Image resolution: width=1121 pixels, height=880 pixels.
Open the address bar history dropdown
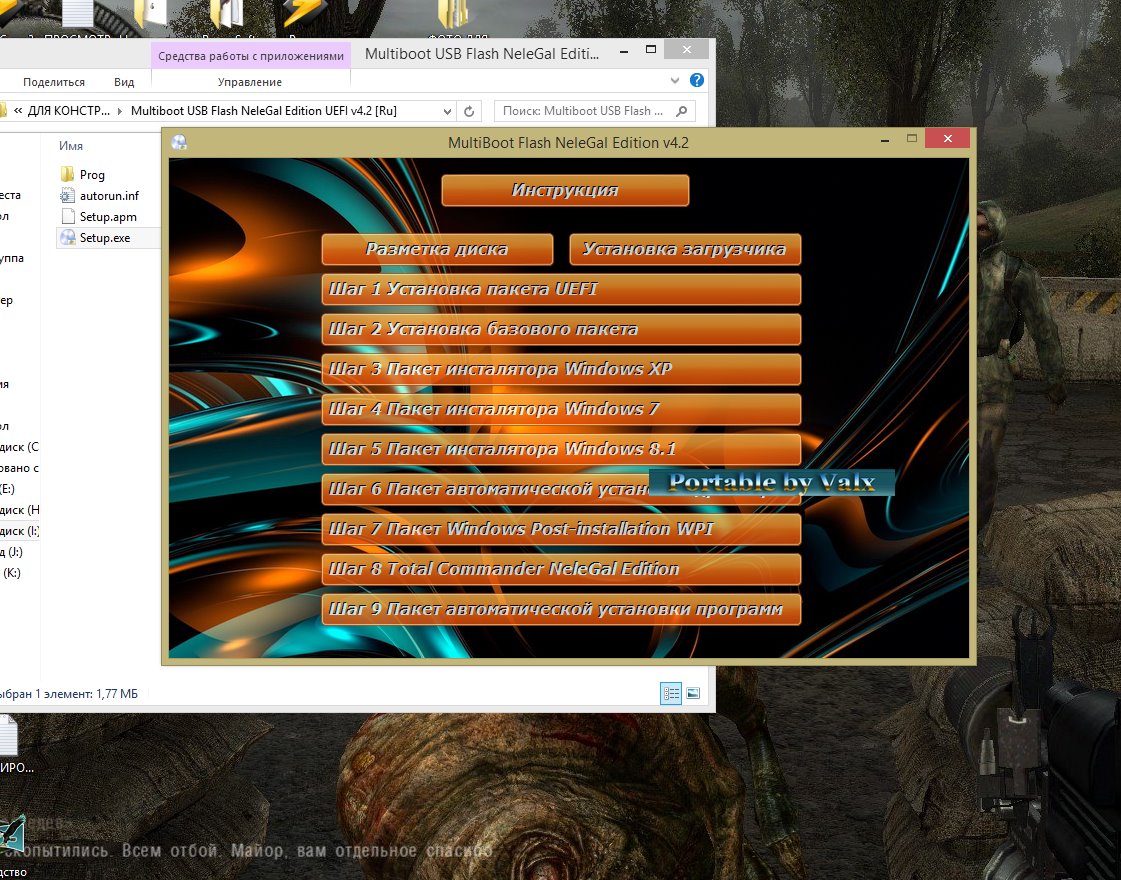[446, 111]
